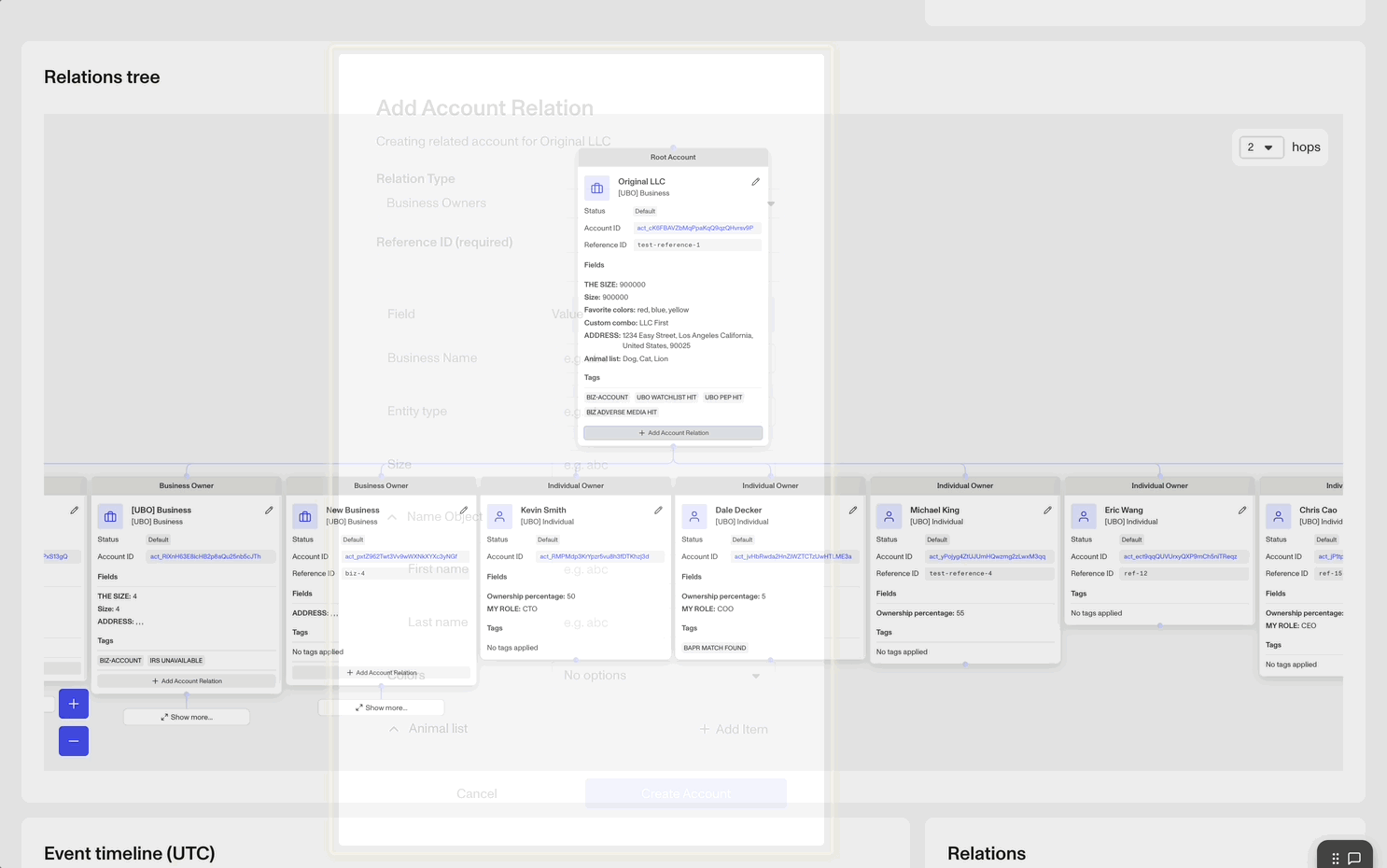
Task: Add Account Relation on New Business card
Action: [x=382, y=673]
